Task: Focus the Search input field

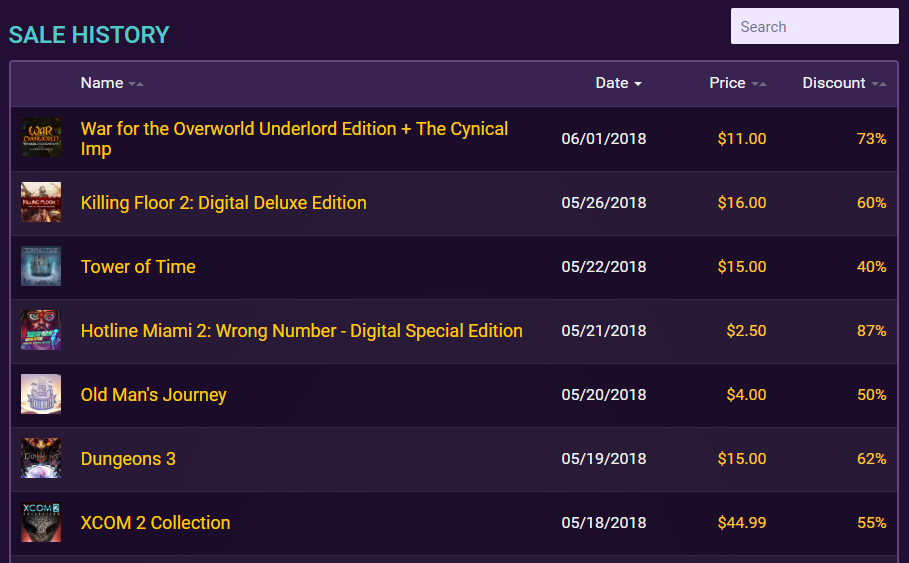Action: 815,26
